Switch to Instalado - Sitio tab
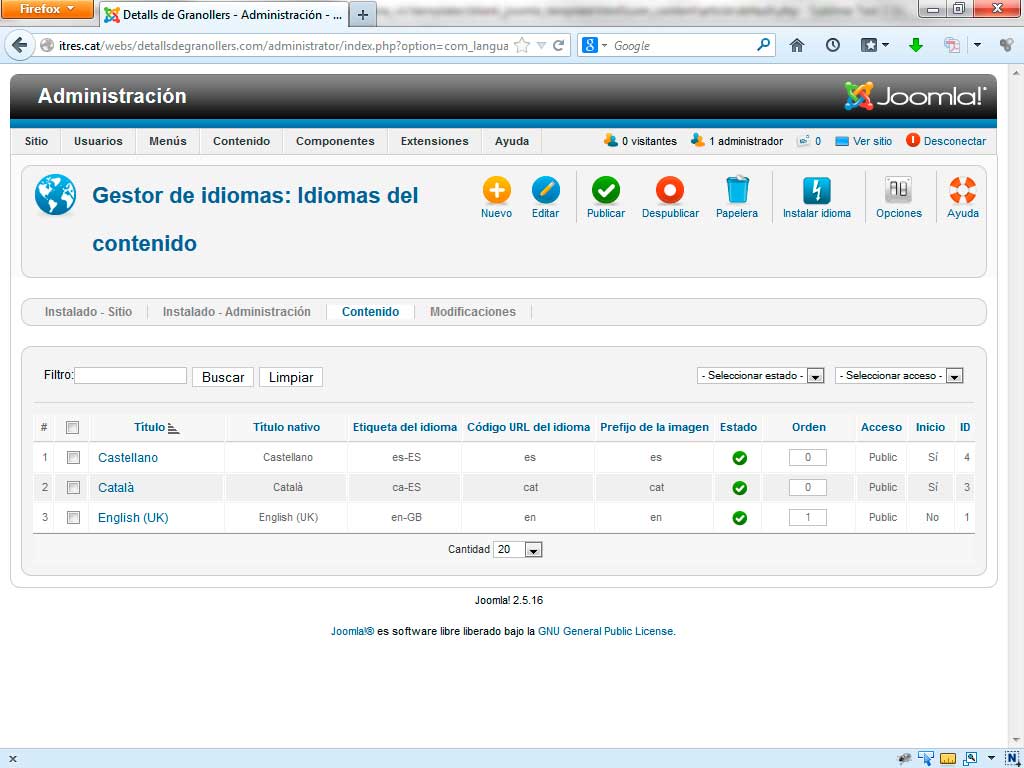1024x768 pixels. coord(88,312)
